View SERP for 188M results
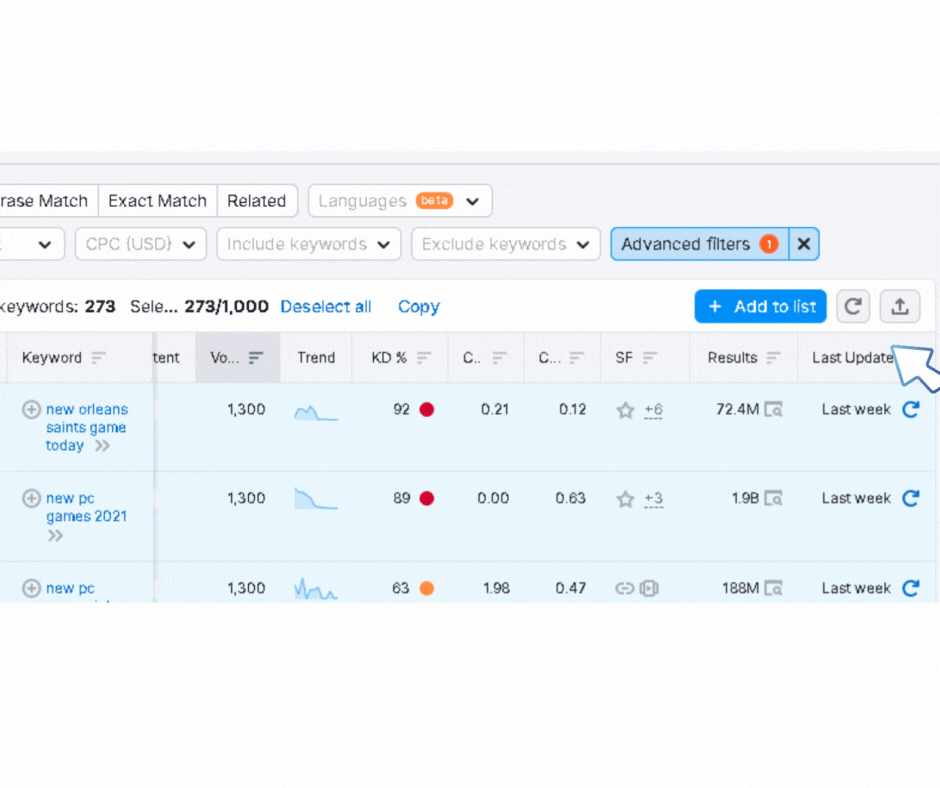The height and width of the screenshot is (788, 940). tap(774, 588)
